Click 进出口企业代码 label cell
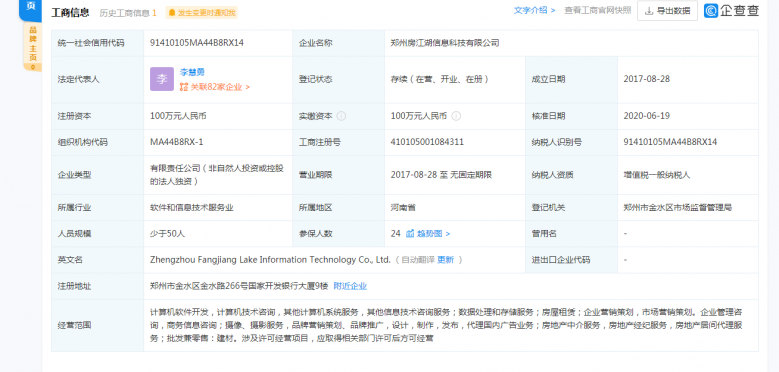Image resolution: width=779 pixels, height=372 pixels. 571,260
